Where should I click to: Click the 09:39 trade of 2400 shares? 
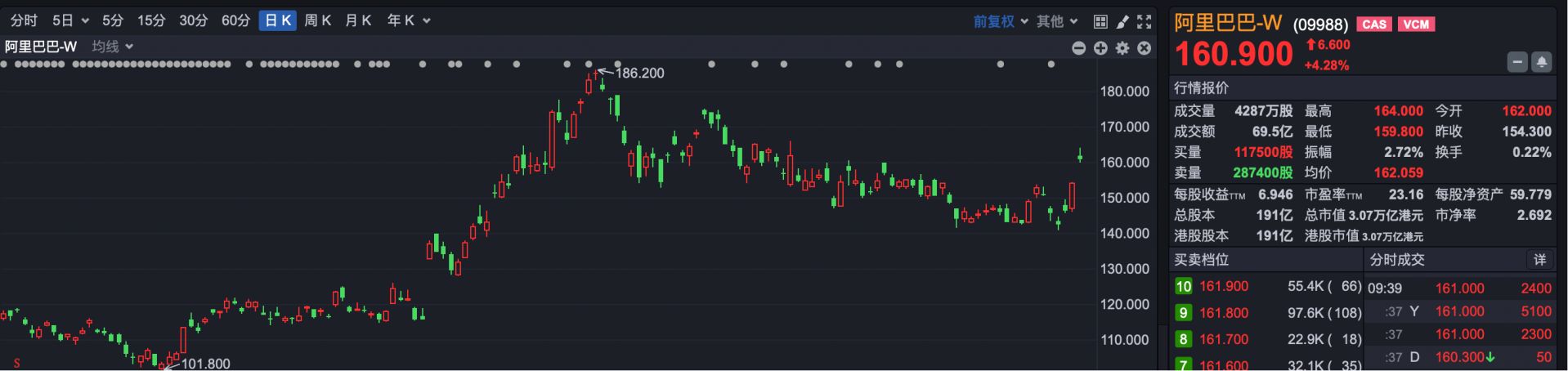1460,288
